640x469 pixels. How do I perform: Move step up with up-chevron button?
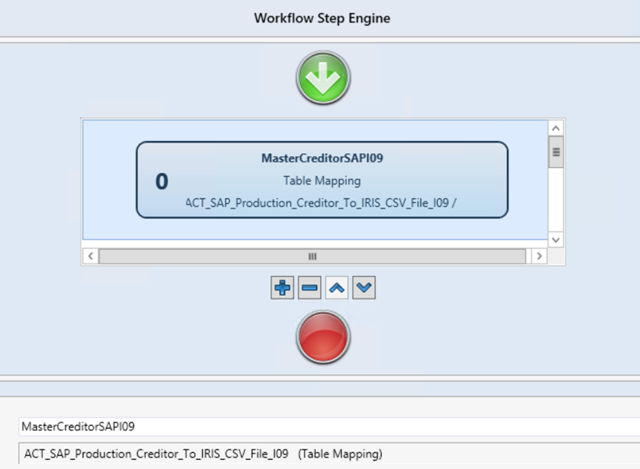coord(337,288)
